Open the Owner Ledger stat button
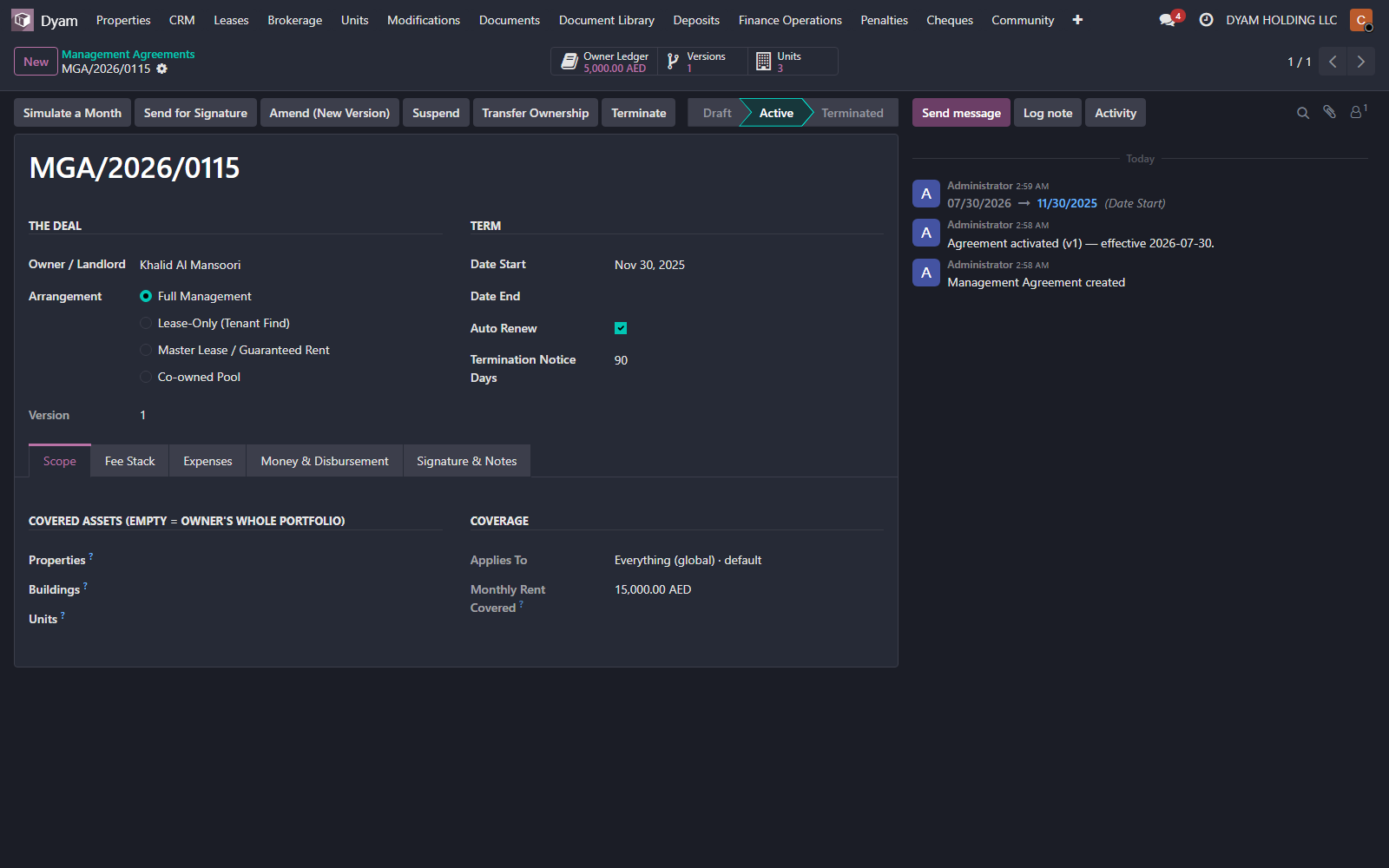Image resolution: width=1389 pixels, height=868 pixels. [604, 62]
